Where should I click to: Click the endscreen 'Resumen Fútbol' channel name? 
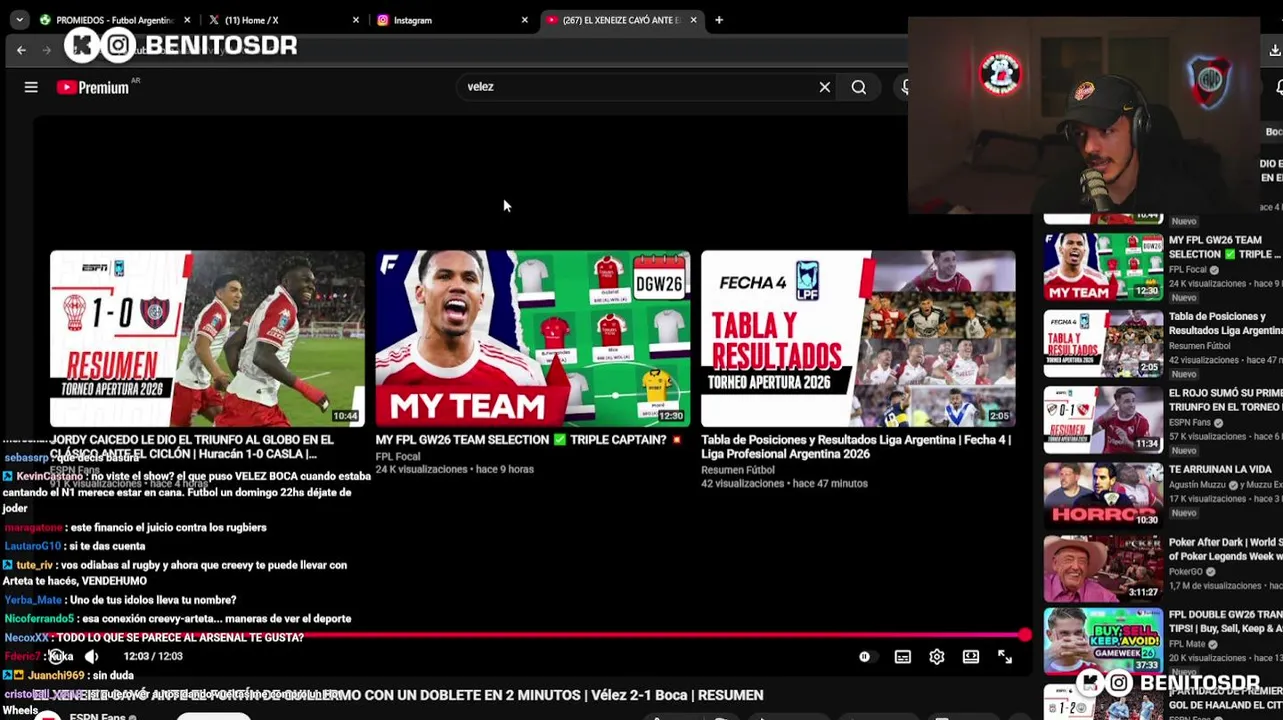(x=738, y=470)
